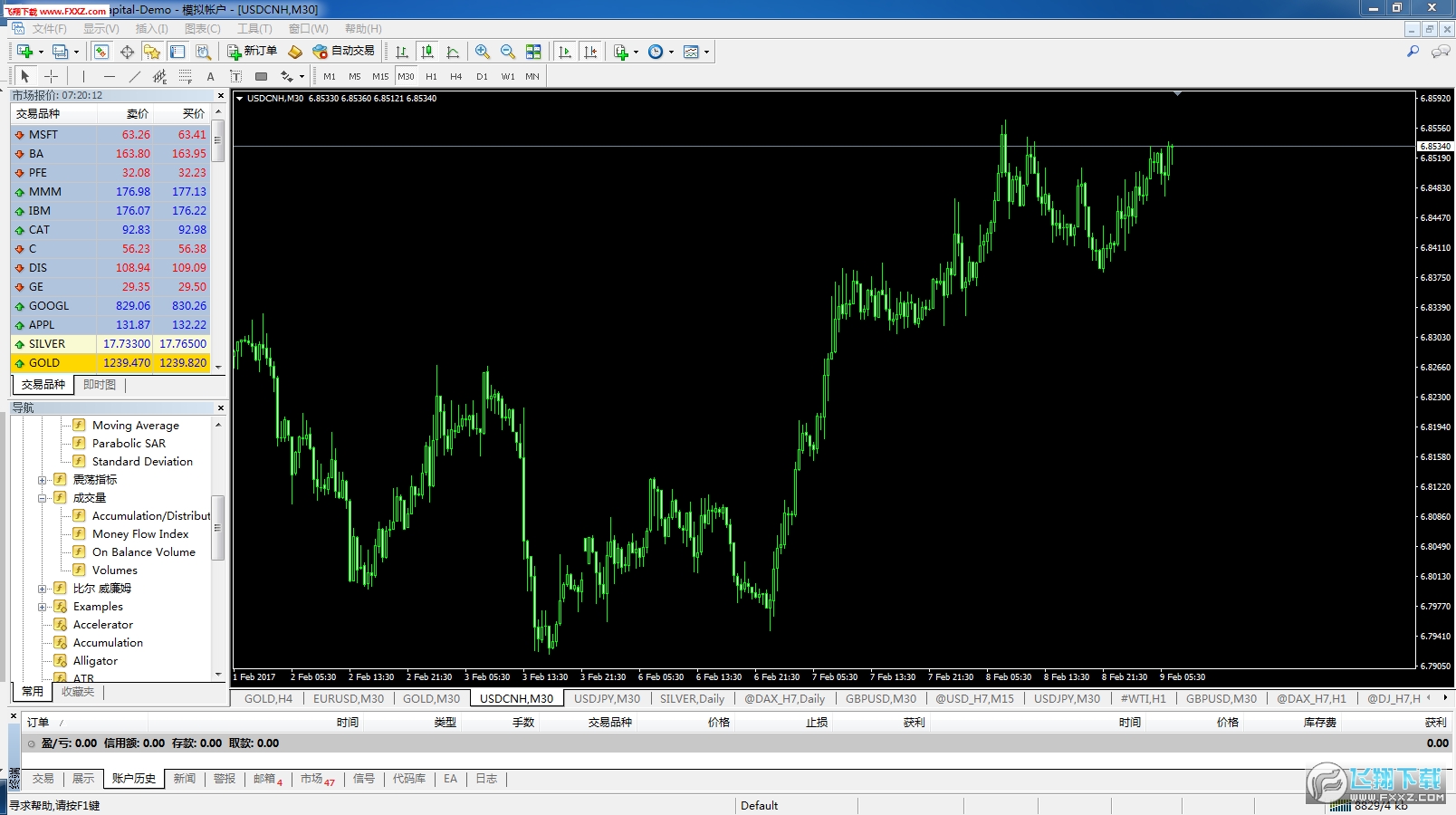Switch to the USDJPY,M30 chart tab
Viewport: 1456px width, 815px height.
607,698
